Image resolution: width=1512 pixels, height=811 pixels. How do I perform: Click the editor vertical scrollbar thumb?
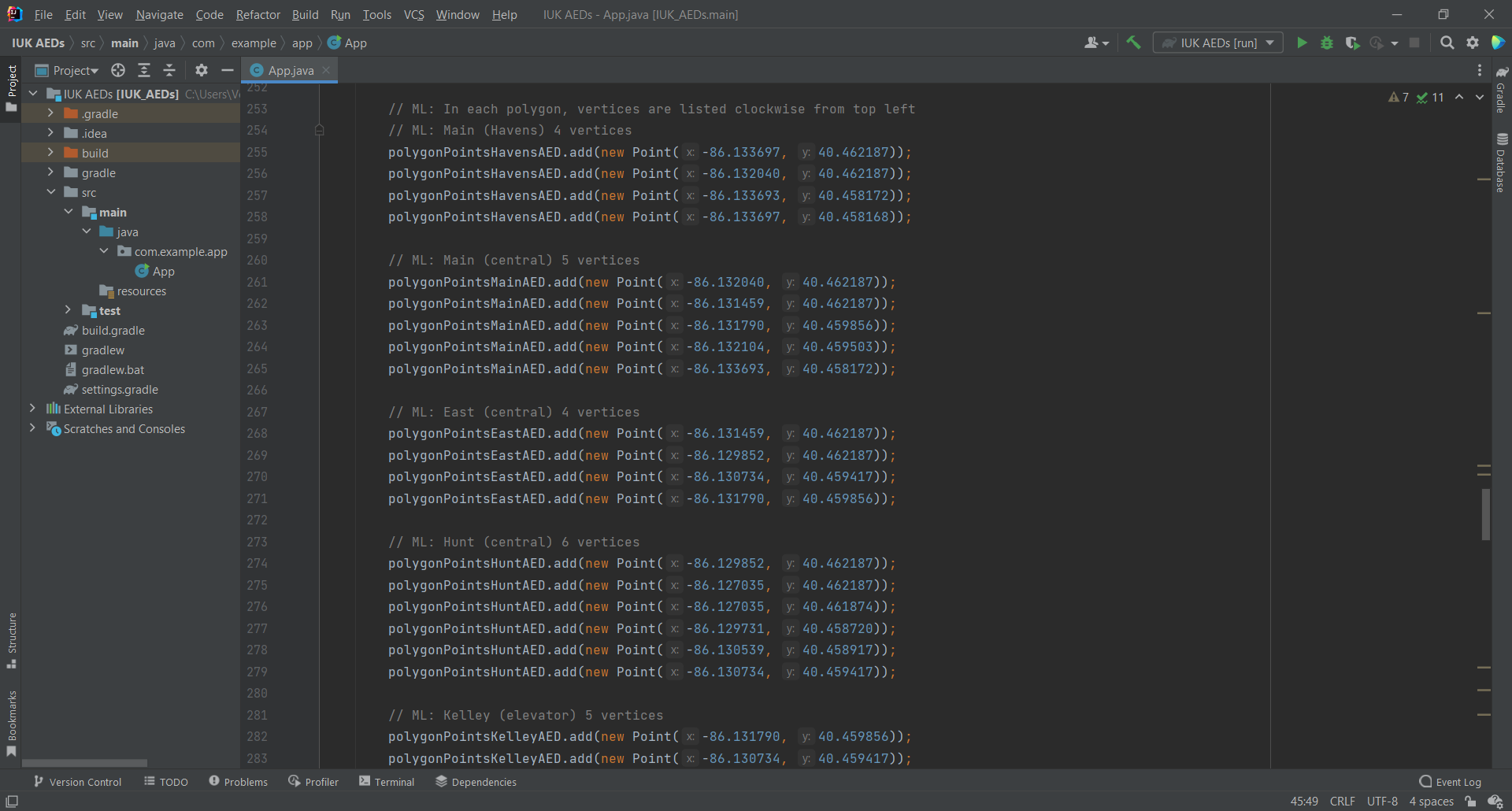click(x=1485, y=513)
